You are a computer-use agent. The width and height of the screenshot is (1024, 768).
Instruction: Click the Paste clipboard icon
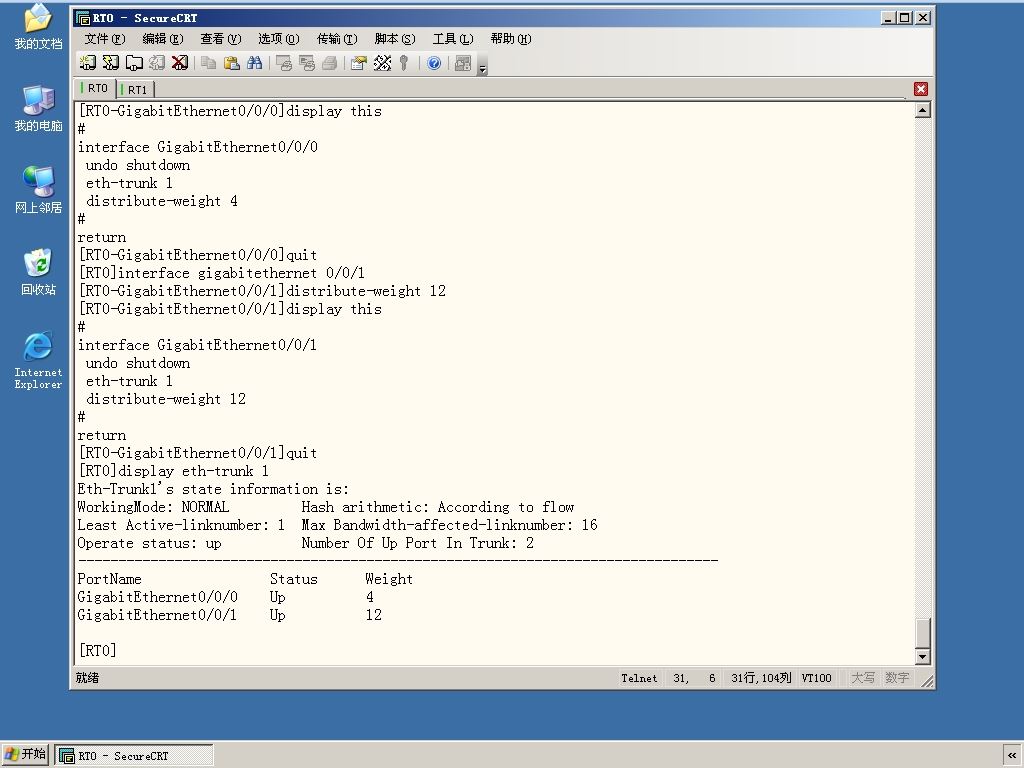231,63
